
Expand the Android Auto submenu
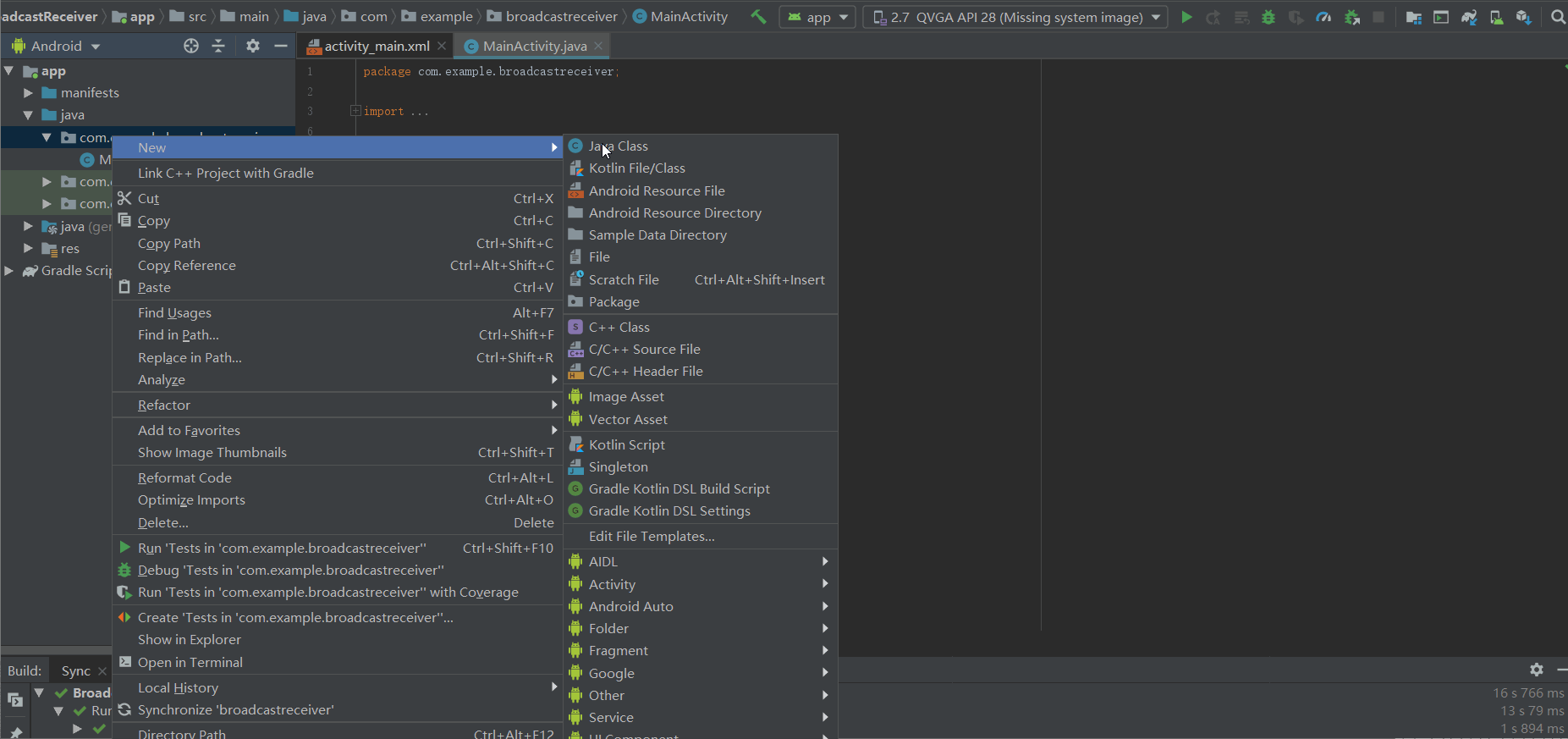701,606
